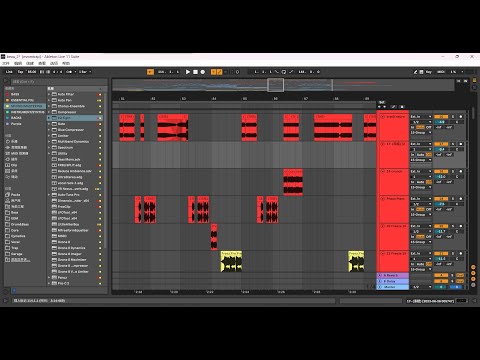Click the browser search field

(x=58, y=81)
